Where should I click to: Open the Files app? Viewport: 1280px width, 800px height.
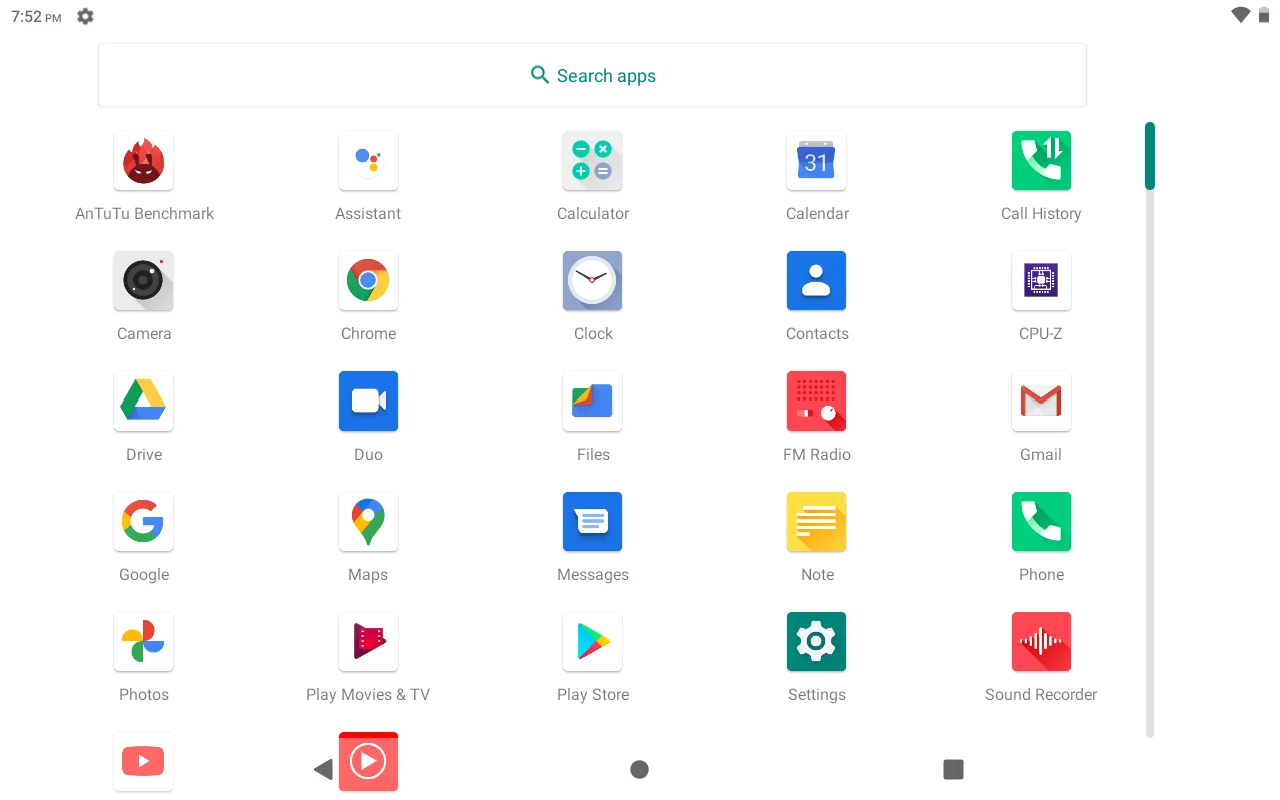click(593, 401)
